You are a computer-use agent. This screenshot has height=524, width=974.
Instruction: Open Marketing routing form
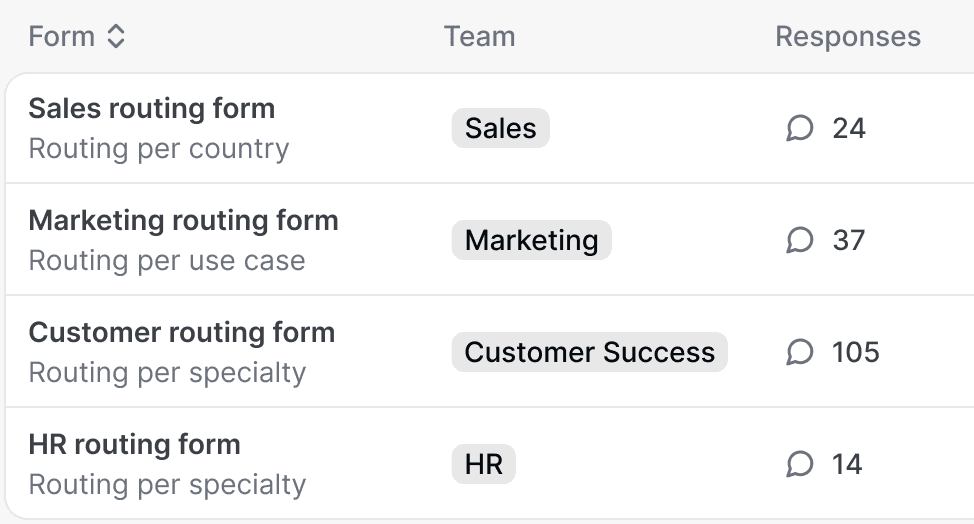click(x=183, y=220)
